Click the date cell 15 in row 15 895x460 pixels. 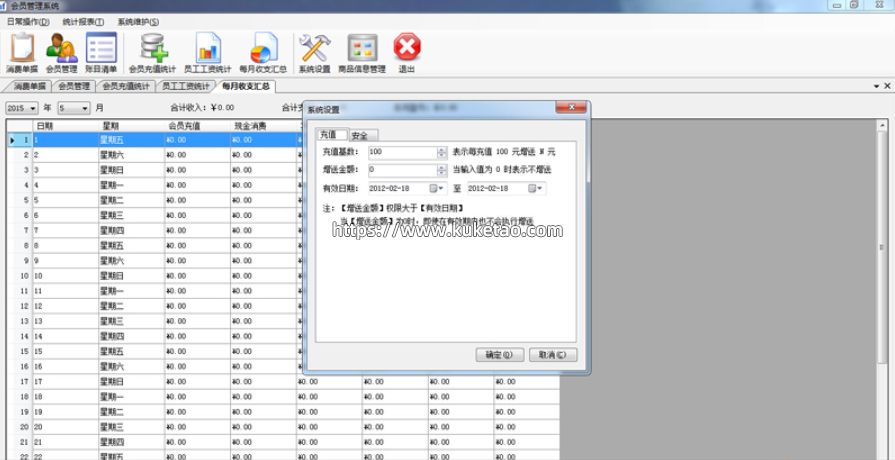tap(66, 351)
